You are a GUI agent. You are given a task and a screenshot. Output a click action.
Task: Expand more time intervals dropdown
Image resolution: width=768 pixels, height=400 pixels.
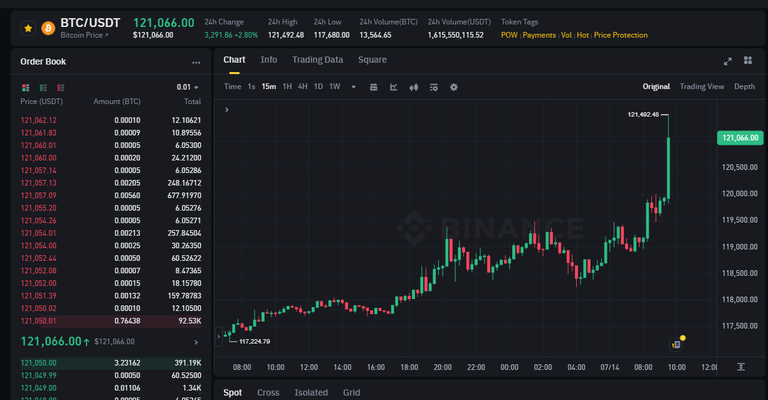(x=353, y=87)
